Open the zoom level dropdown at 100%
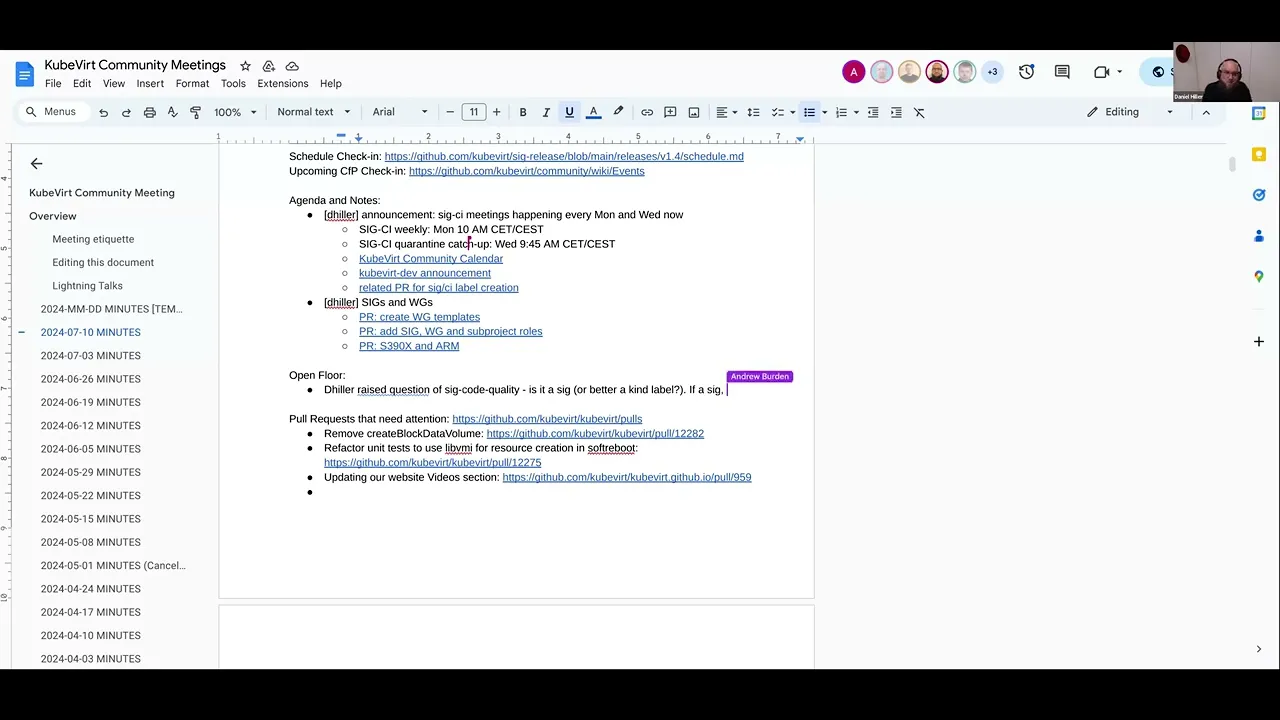 pyautogui.click(x=236, y=112)
